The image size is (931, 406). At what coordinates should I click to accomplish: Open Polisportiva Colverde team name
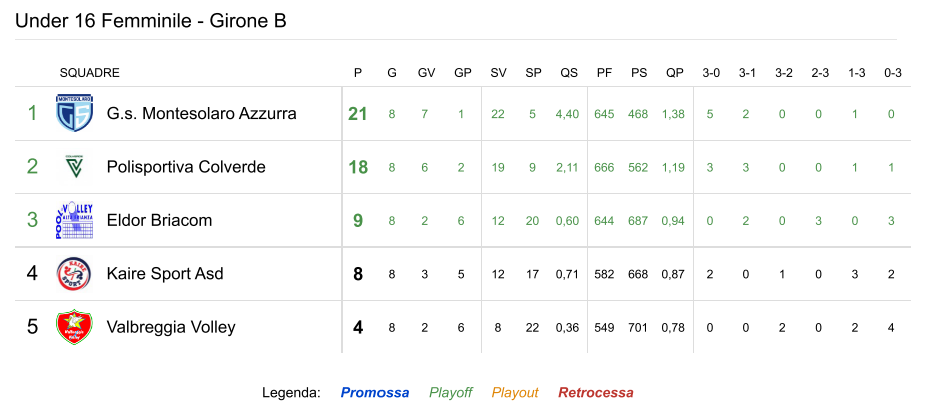point(186,167)
